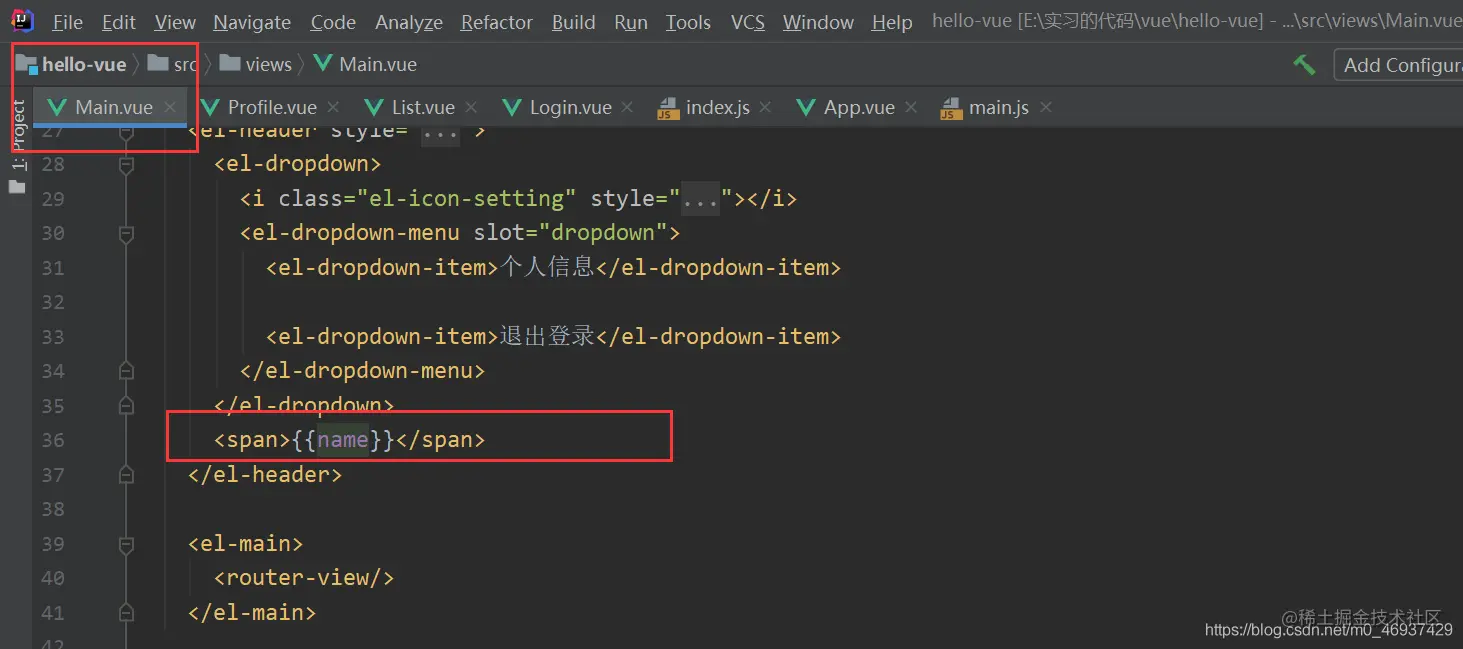
Task: Open the File menu
Action: 67,22
